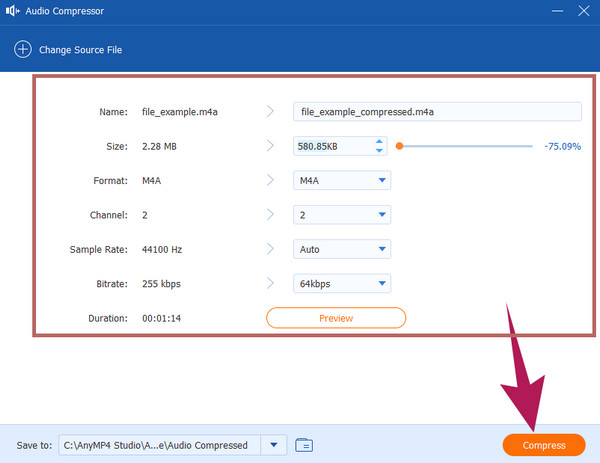The width and height of the screenshot is (600, 463).
Task: Click the Audio Compressor title text
Action: [65, 11]
